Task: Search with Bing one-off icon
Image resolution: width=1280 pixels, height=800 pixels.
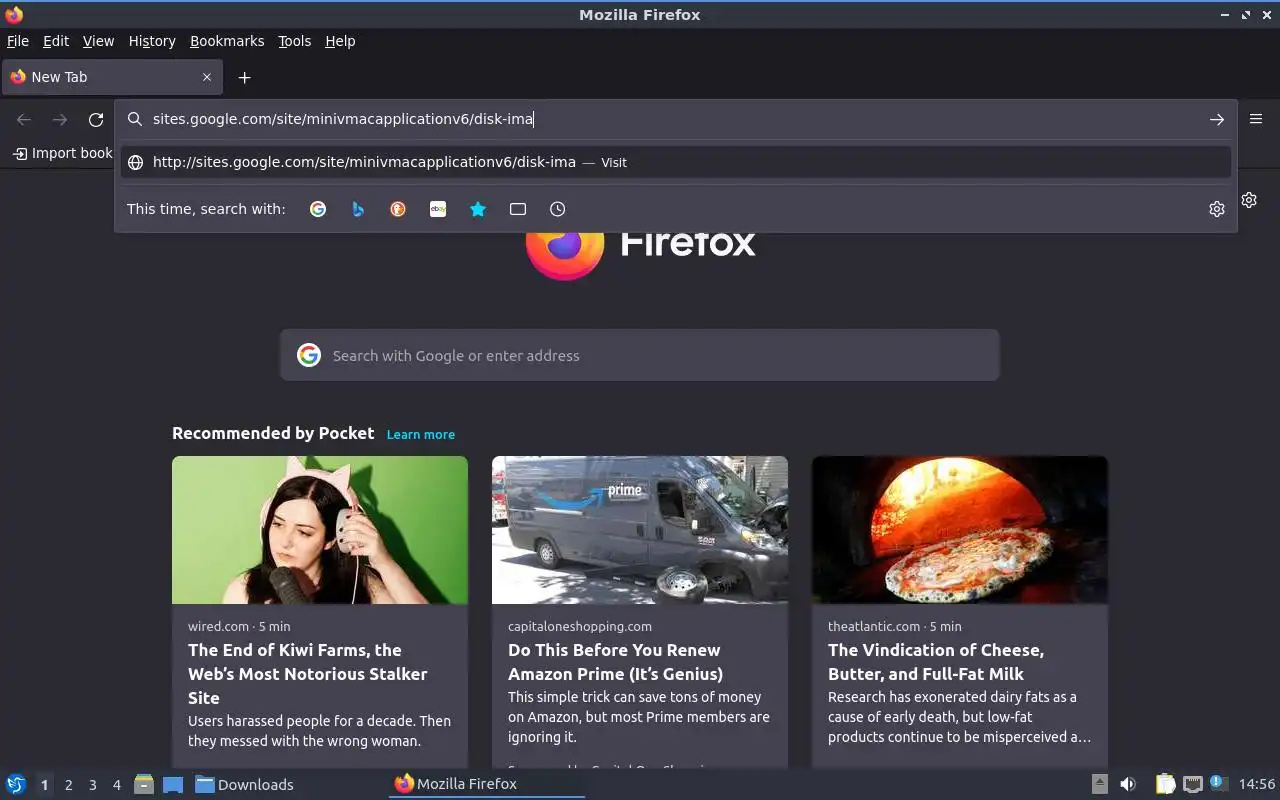Action: tap(358, 209)
